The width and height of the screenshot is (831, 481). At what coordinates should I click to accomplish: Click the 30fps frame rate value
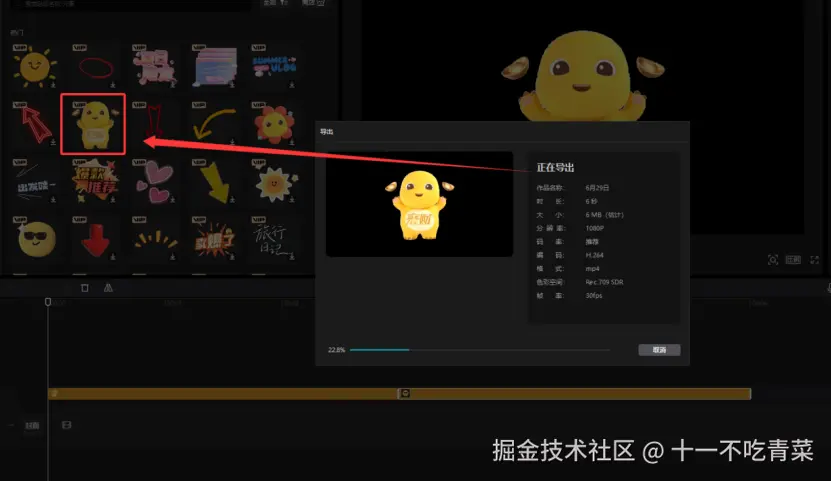tap(594, 295)
